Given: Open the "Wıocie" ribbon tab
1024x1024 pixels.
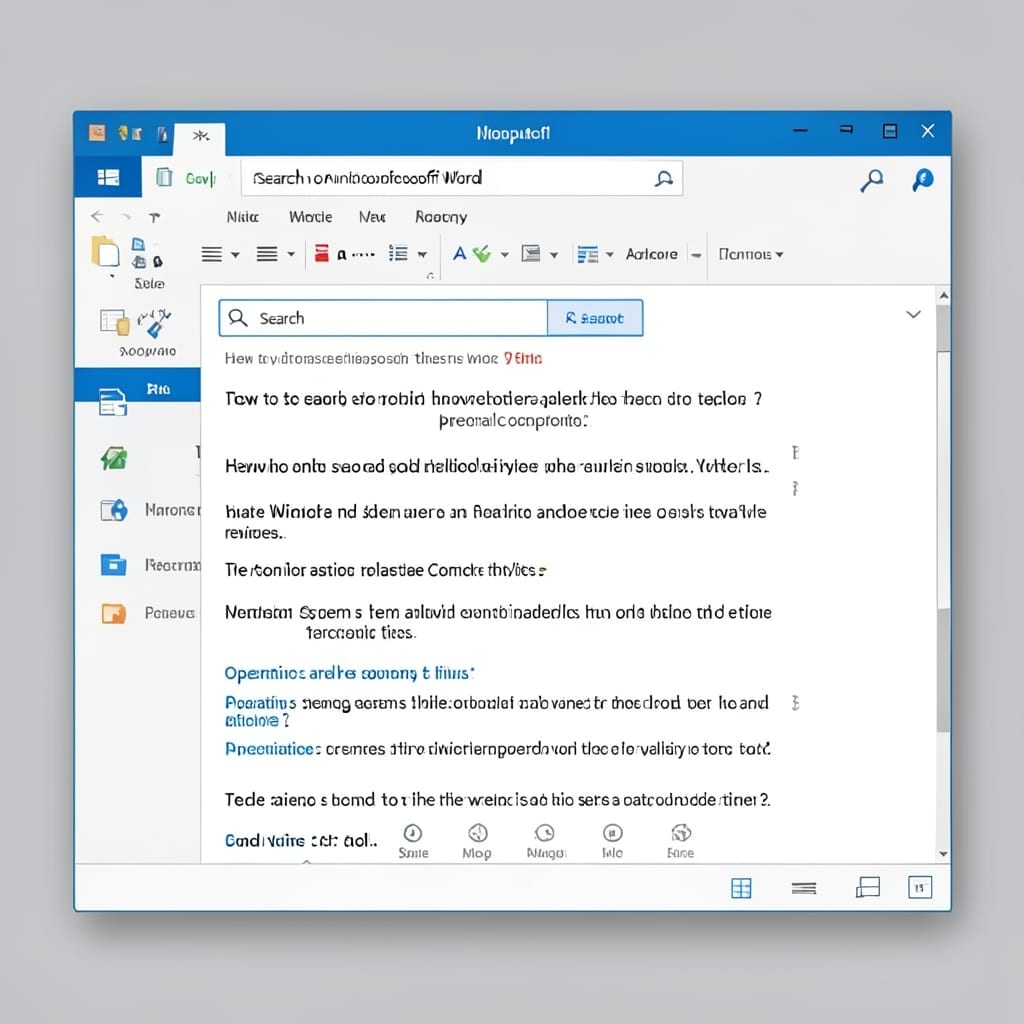Looking at the screenshot, I should point(311,217).
